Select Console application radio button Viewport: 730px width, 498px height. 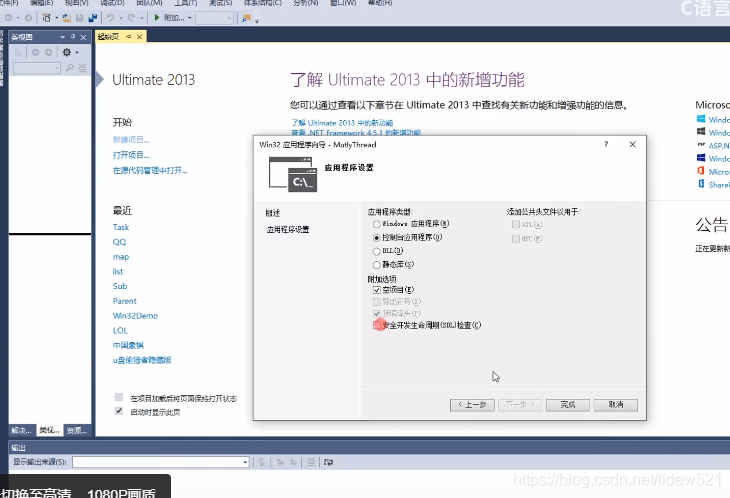pyautogui.click(x=376, y=238)
